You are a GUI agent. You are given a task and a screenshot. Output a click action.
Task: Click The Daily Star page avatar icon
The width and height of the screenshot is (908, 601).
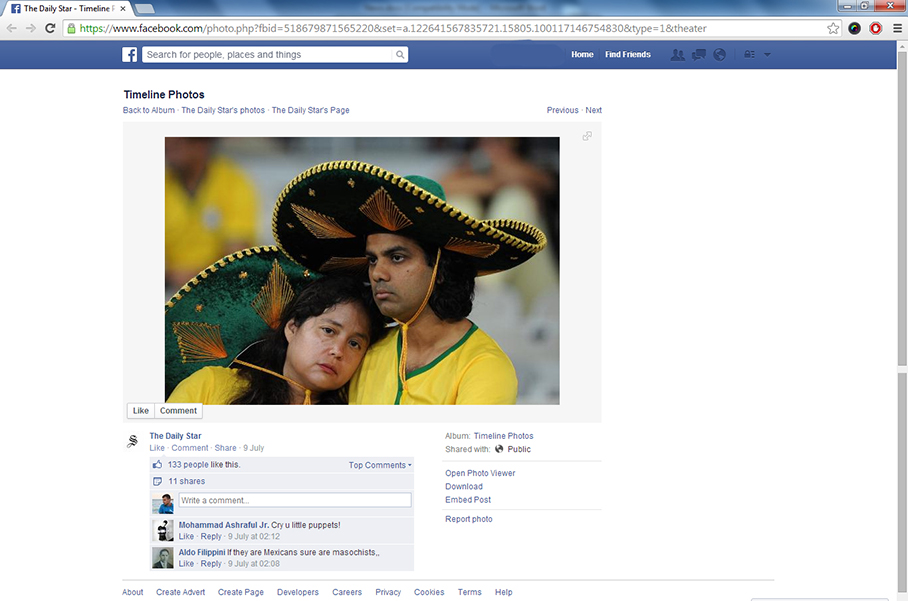point(133,441)
